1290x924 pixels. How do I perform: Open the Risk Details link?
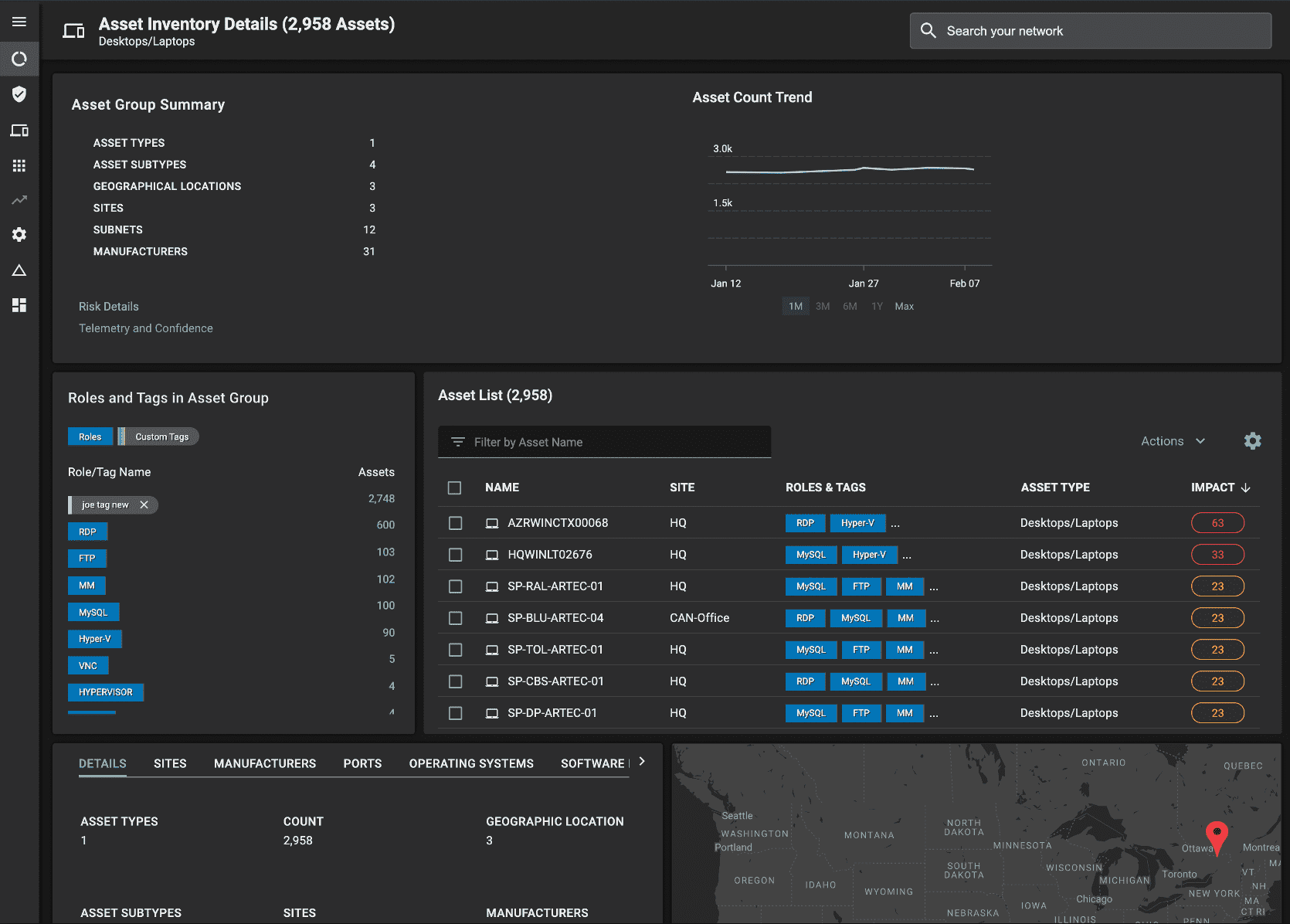point(109,307)
